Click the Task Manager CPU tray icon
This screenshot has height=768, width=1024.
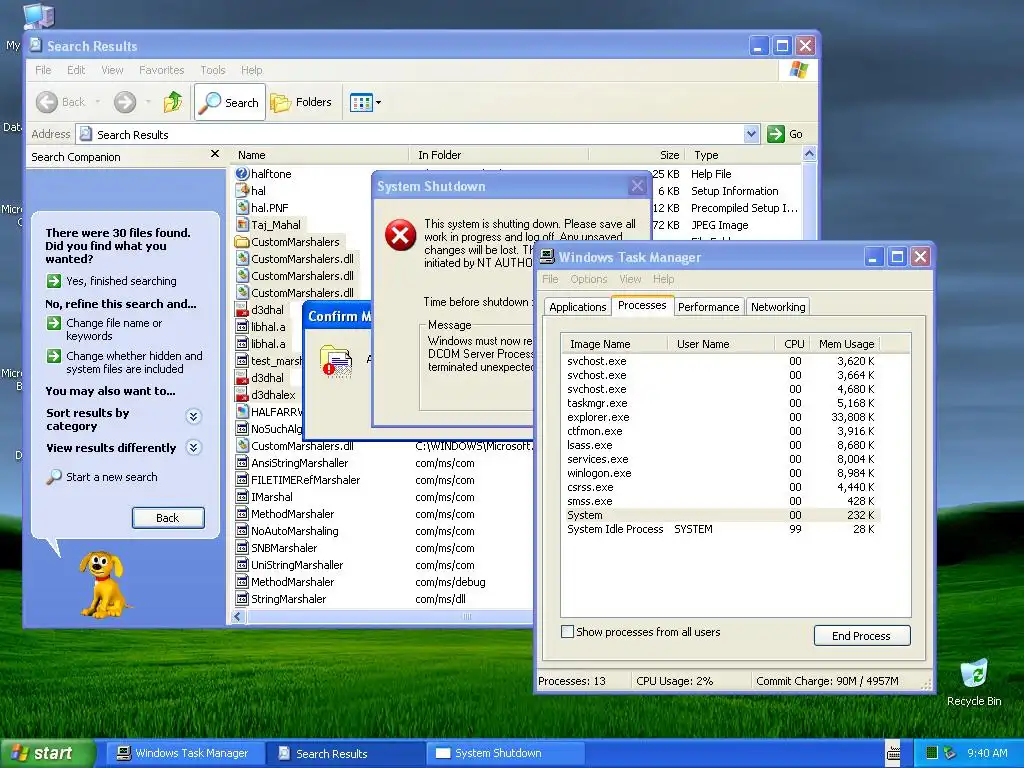click(933, 753)
